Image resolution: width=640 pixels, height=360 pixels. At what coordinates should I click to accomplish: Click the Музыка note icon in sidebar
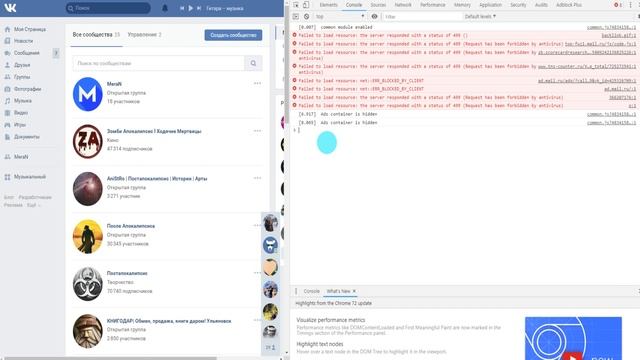click(7, 101)
